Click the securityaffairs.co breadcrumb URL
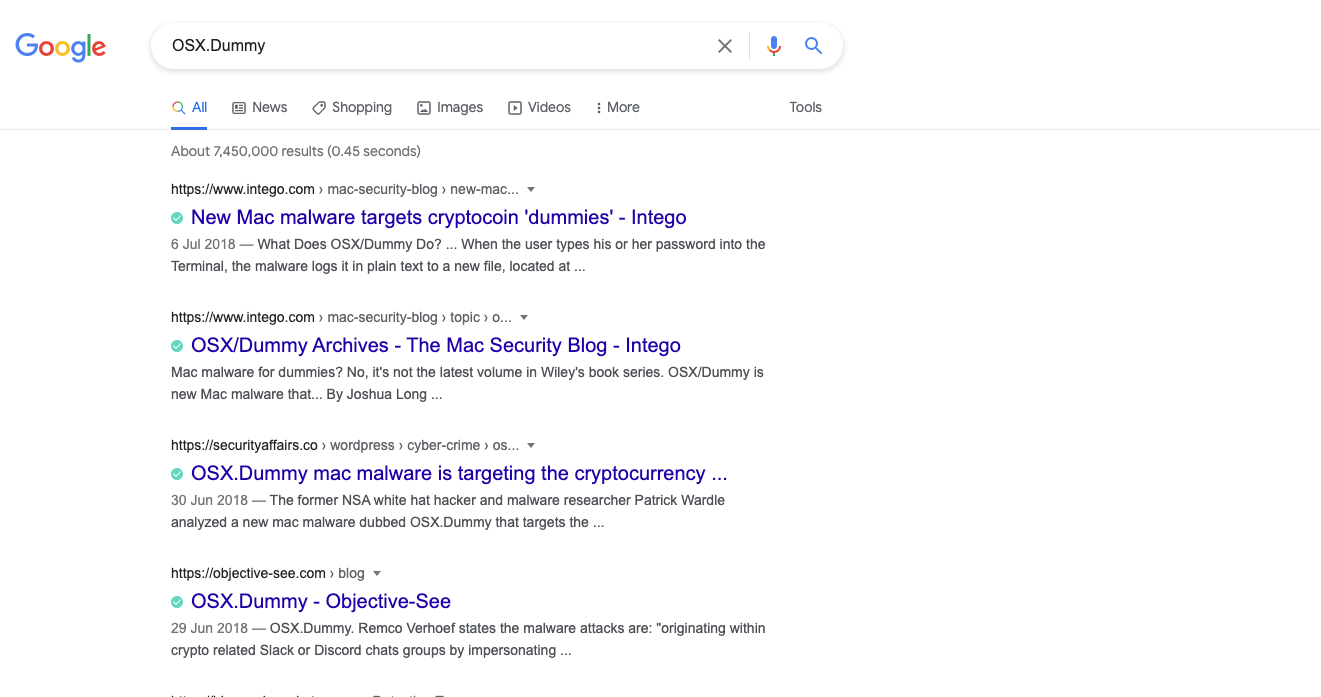The width and height of the screenshot is (1321, 697). 345,445
